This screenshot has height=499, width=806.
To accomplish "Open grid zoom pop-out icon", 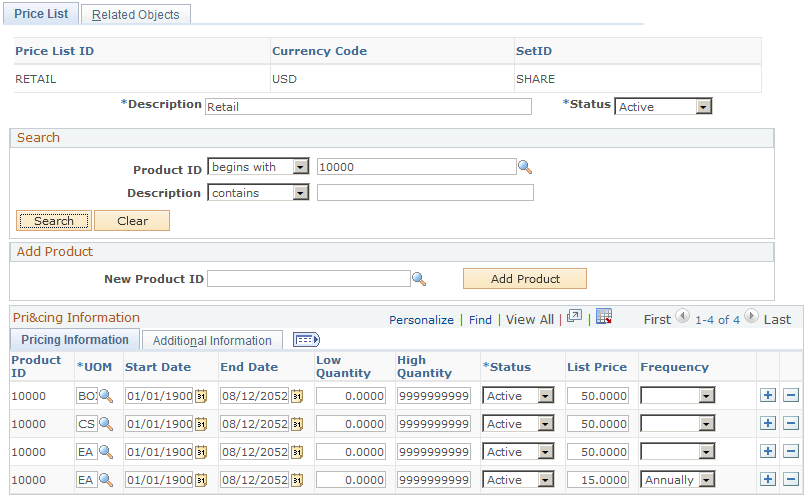I will [x=574, y=317].
